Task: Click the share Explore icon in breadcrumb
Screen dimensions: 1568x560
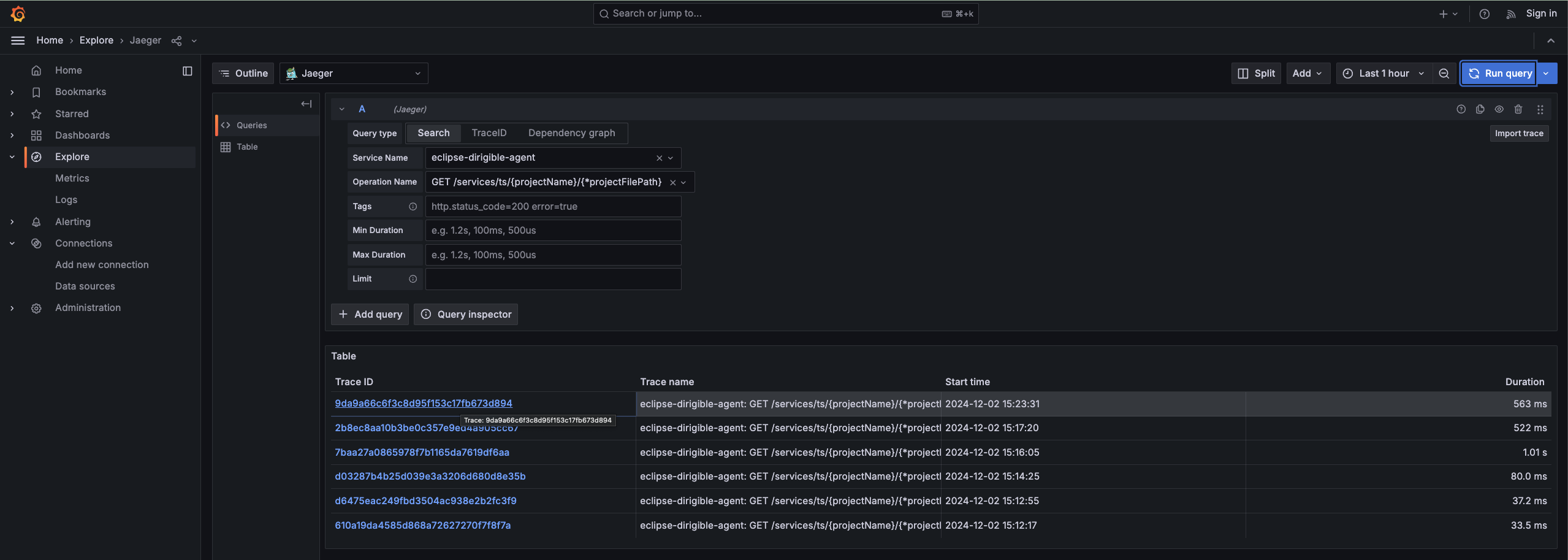Action: tap(177, 40)
